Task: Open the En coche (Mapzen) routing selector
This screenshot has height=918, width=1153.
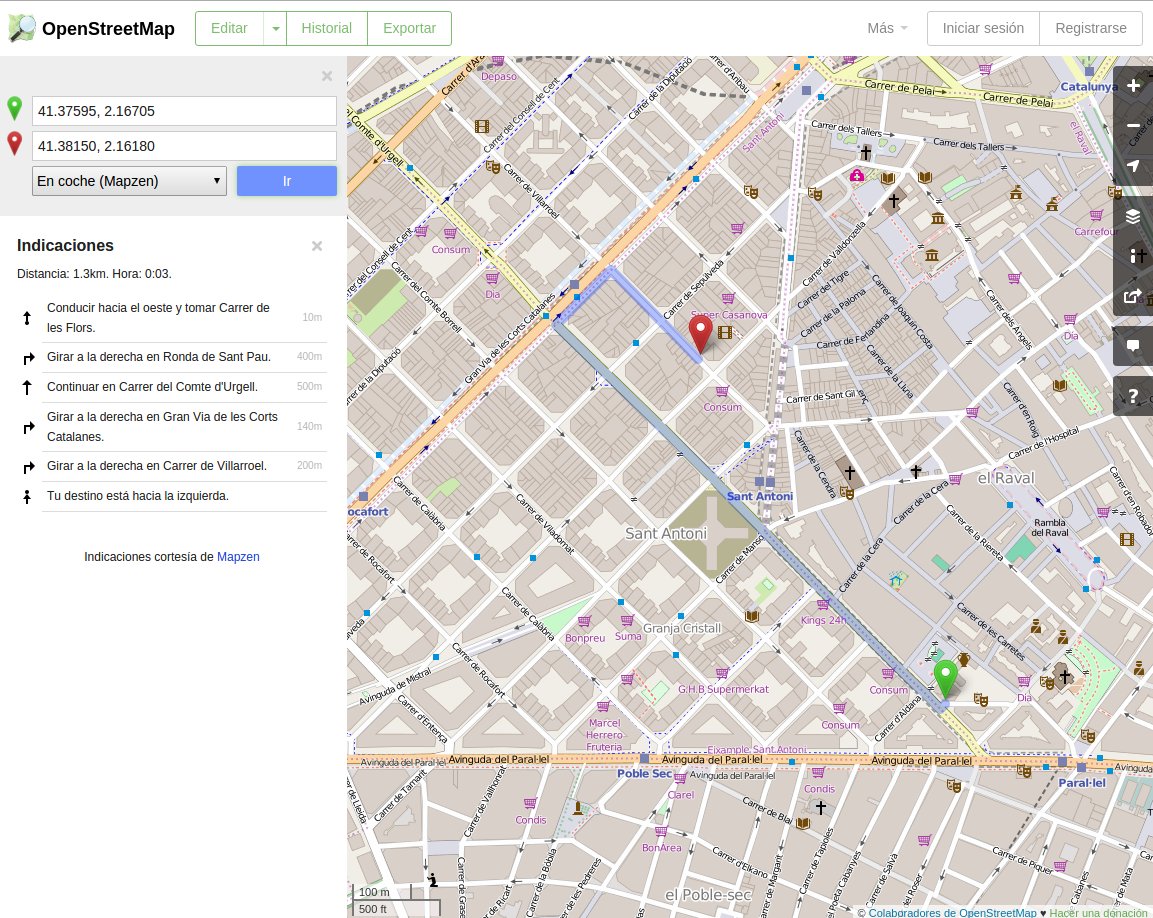Action: (129, 181)
